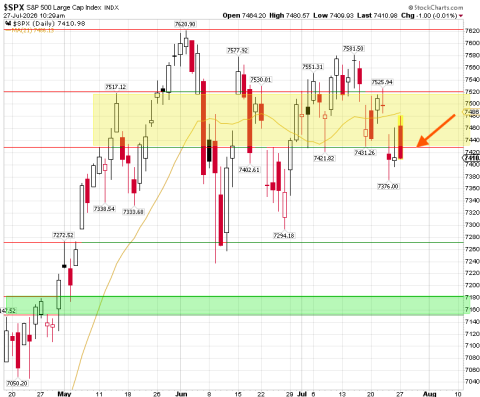Click the 7300 tick on the price axis
Screen dimensions: 480x397
coord(472,225)
